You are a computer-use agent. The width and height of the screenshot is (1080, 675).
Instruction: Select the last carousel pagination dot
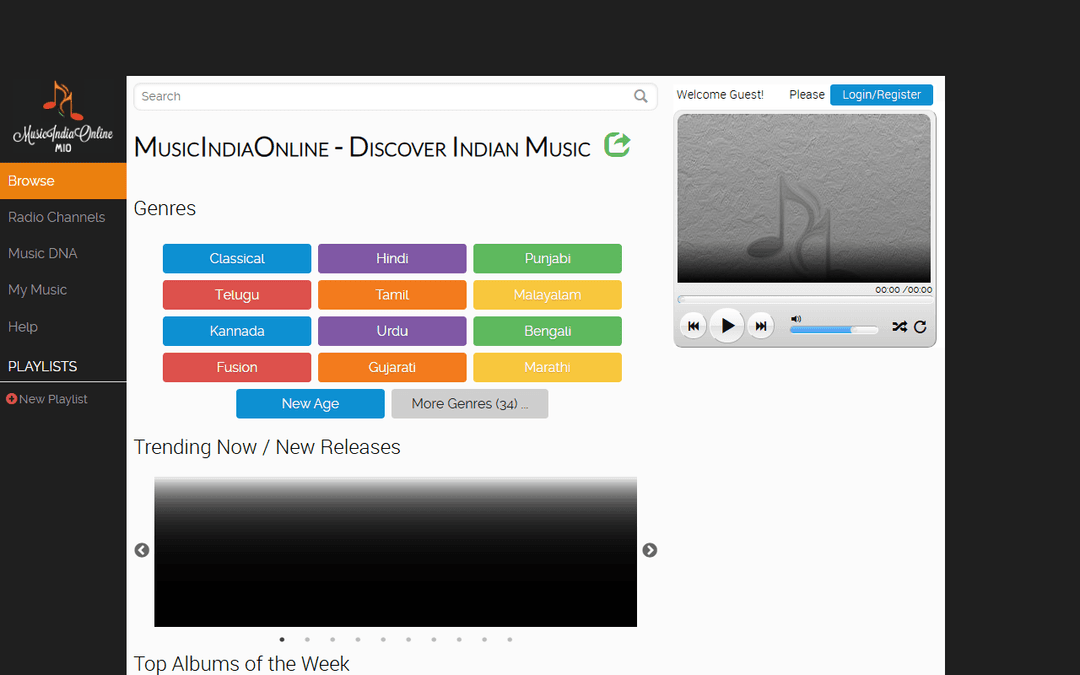coord(510,639)
